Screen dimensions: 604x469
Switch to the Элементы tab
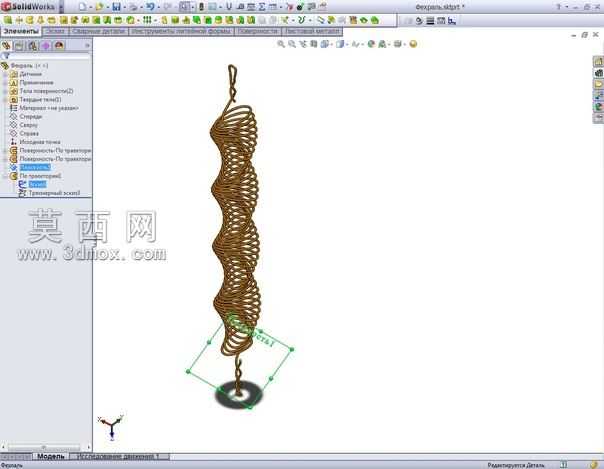coord(21,31)
